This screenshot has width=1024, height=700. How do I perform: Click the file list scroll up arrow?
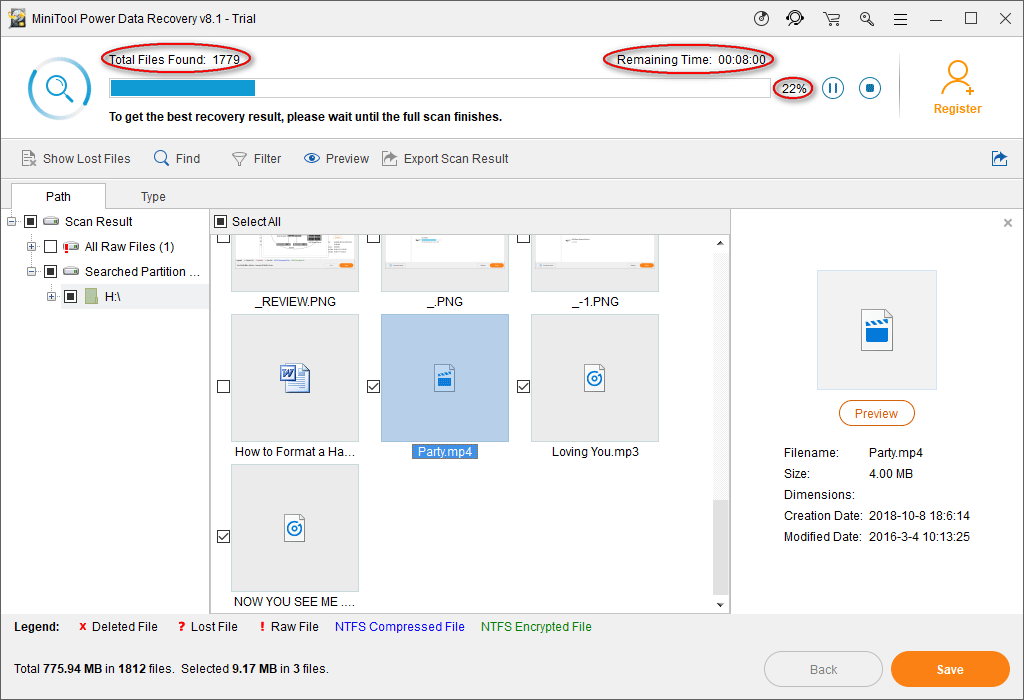pyautogui.click(x=720, y=243)
